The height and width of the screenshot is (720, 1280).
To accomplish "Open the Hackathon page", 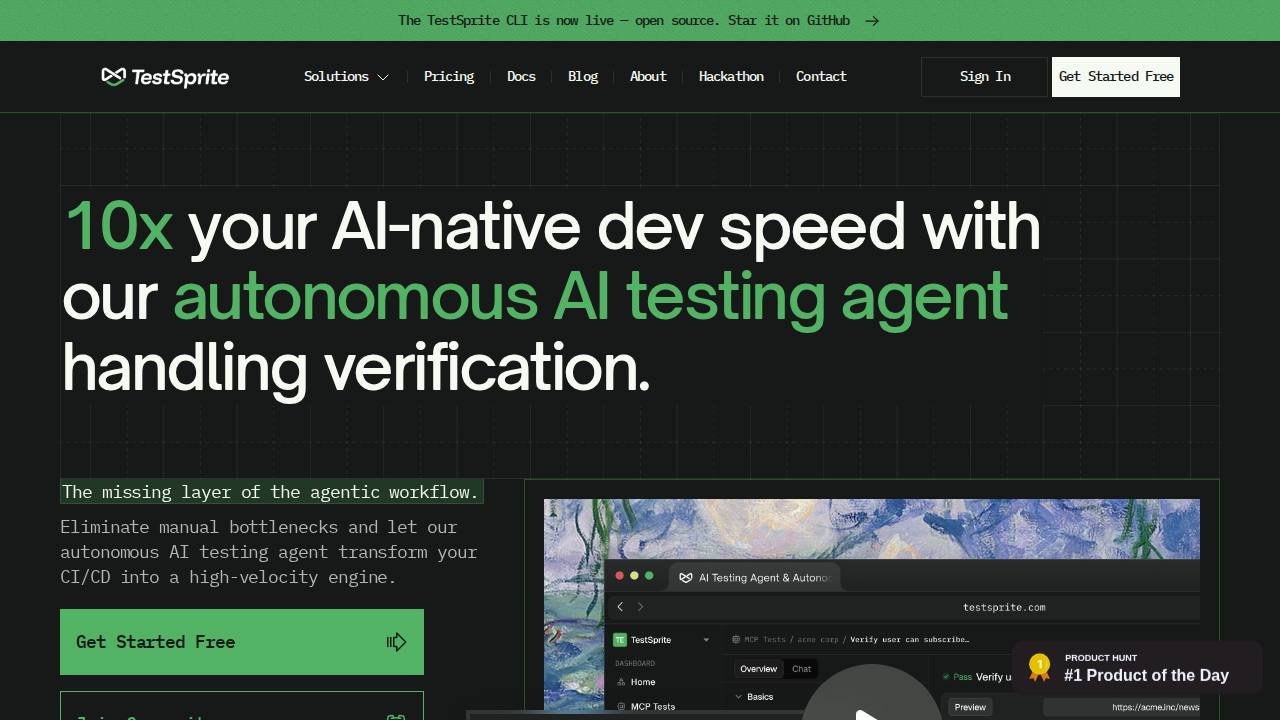I will pyautogui.click(x=731, y=77).
